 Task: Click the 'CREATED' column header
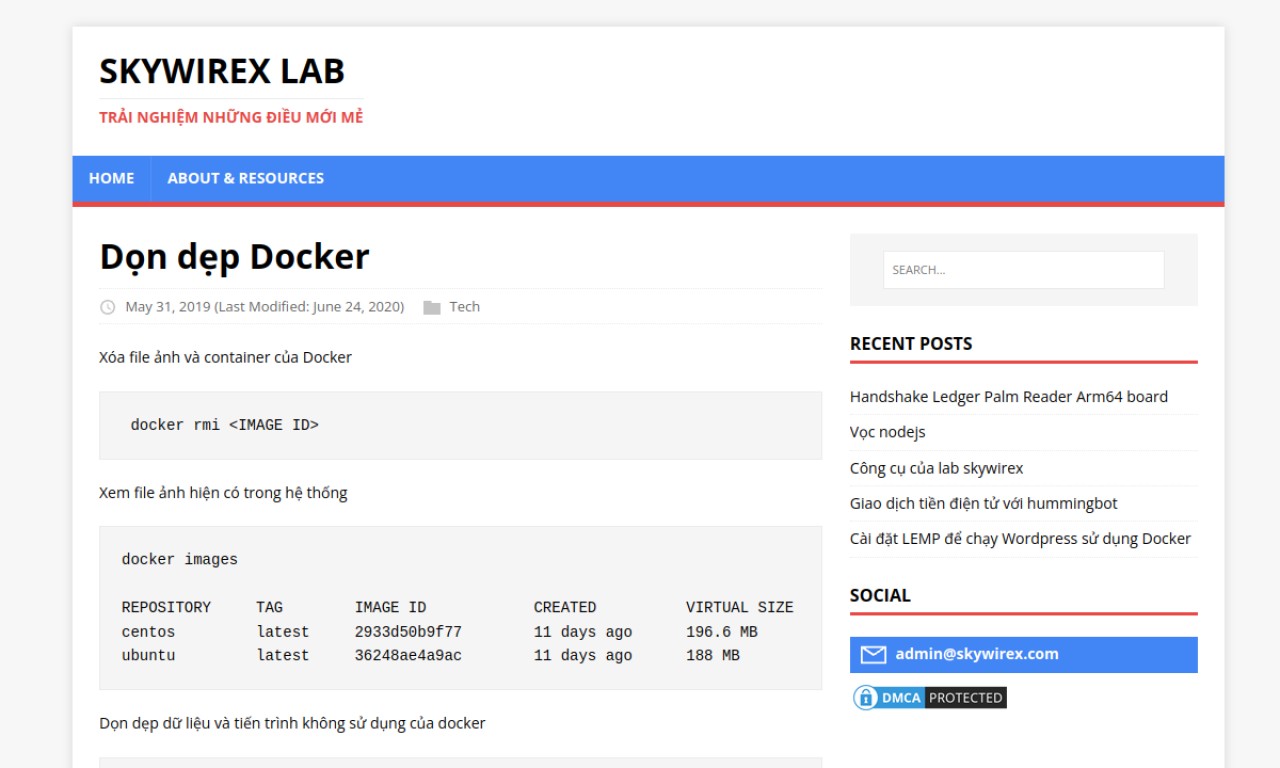point(565,608)
